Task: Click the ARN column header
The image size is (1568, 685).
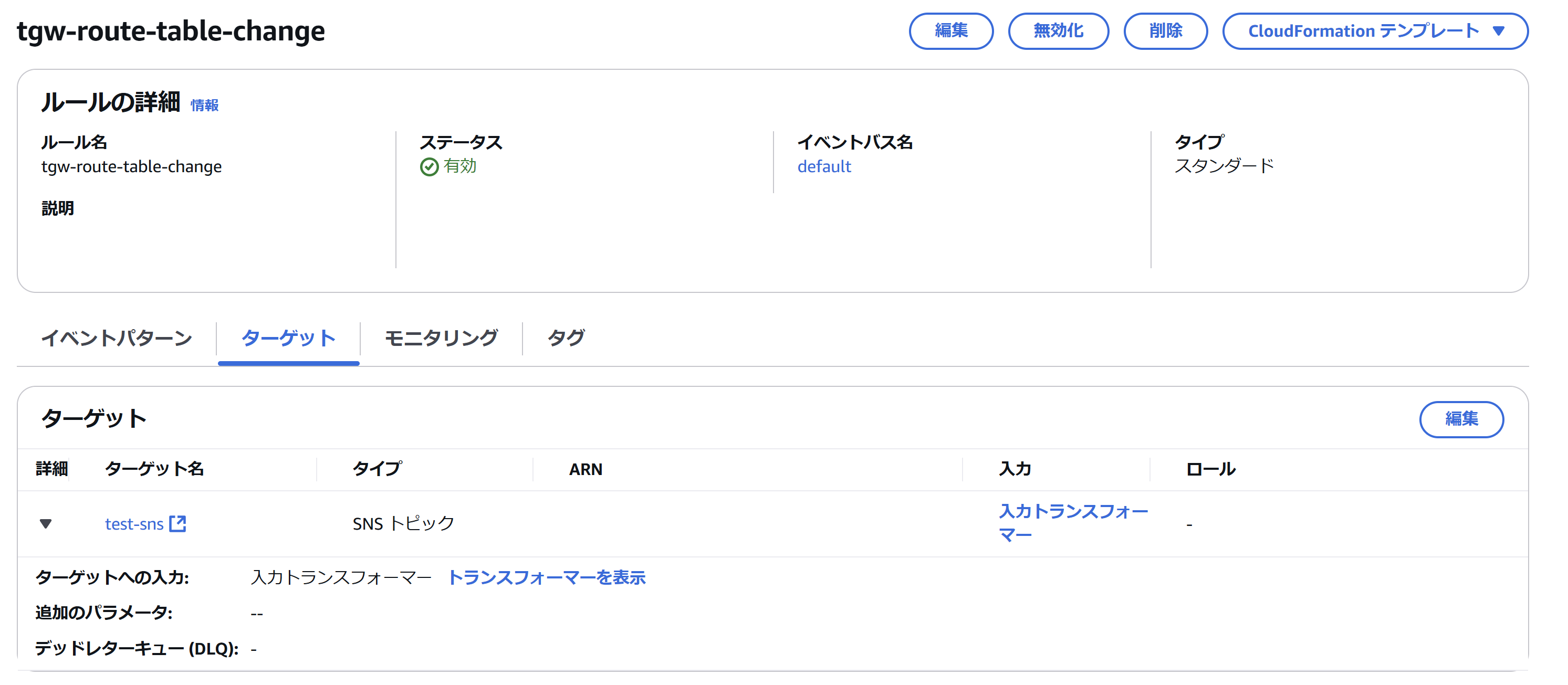Action: 585,469
